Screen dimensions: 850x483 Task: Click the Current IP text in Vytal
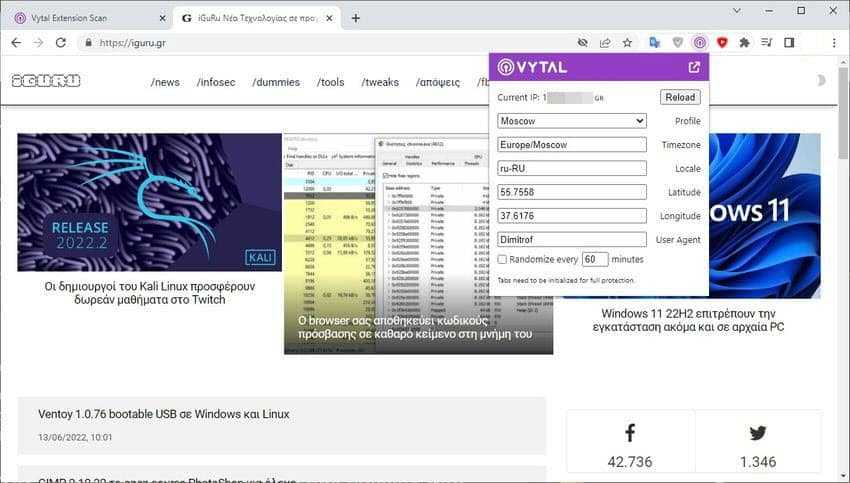click(550, 98)
